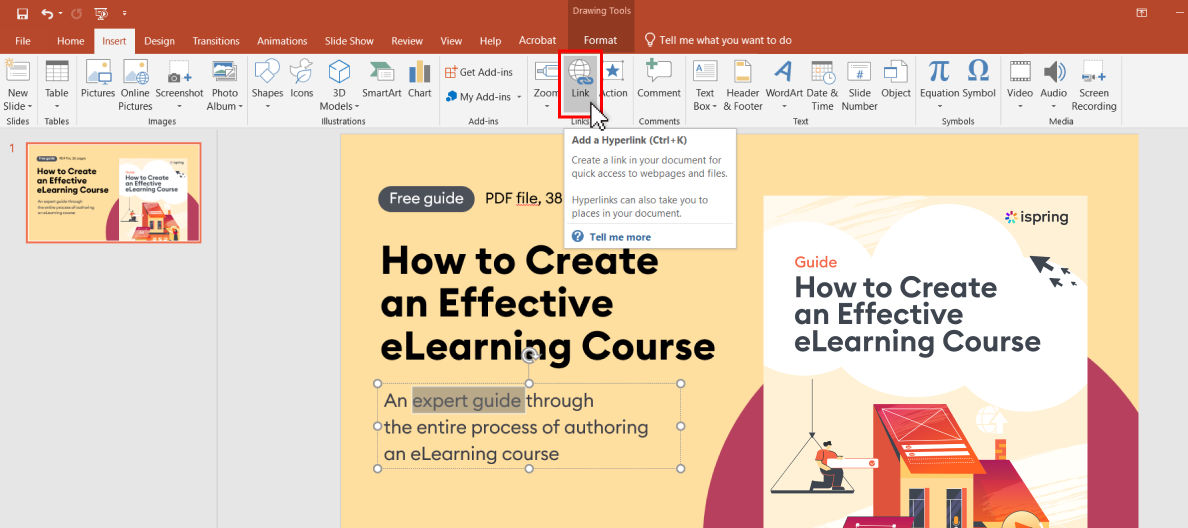This screenshot has width=1188, height=528.
Task: Click the Free guide badge on slide
Action: pos(426,198)
